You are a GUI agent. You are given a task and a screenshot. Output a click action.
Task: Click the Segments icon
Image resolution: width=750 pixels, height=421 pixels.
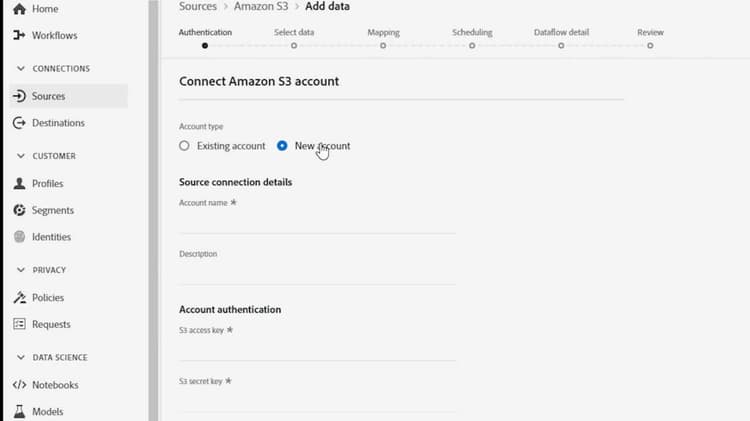click(20, 210)
